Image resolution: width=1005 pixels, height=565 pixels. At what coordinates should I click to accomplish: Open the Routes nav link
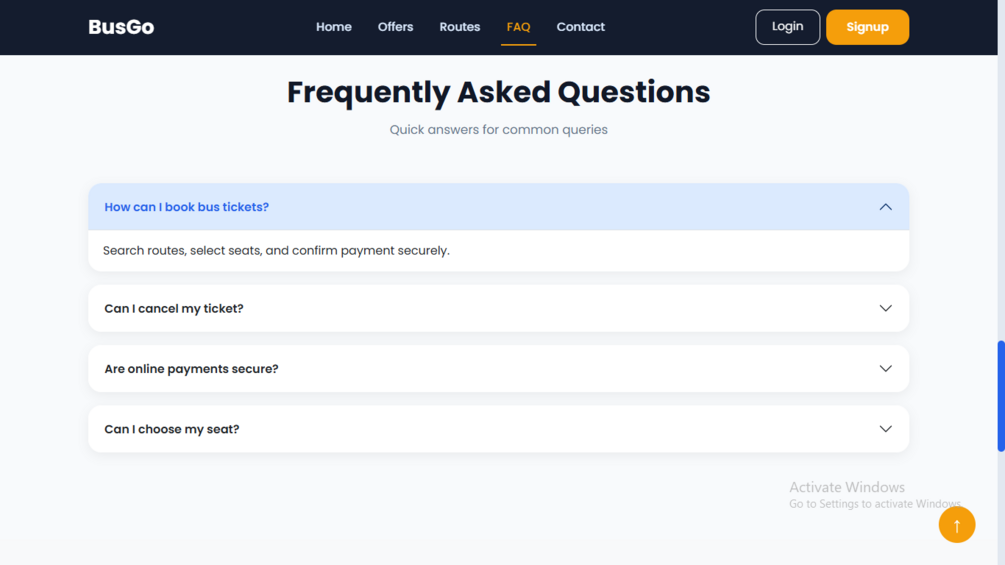pyautogui.click(x=460, y=27)
